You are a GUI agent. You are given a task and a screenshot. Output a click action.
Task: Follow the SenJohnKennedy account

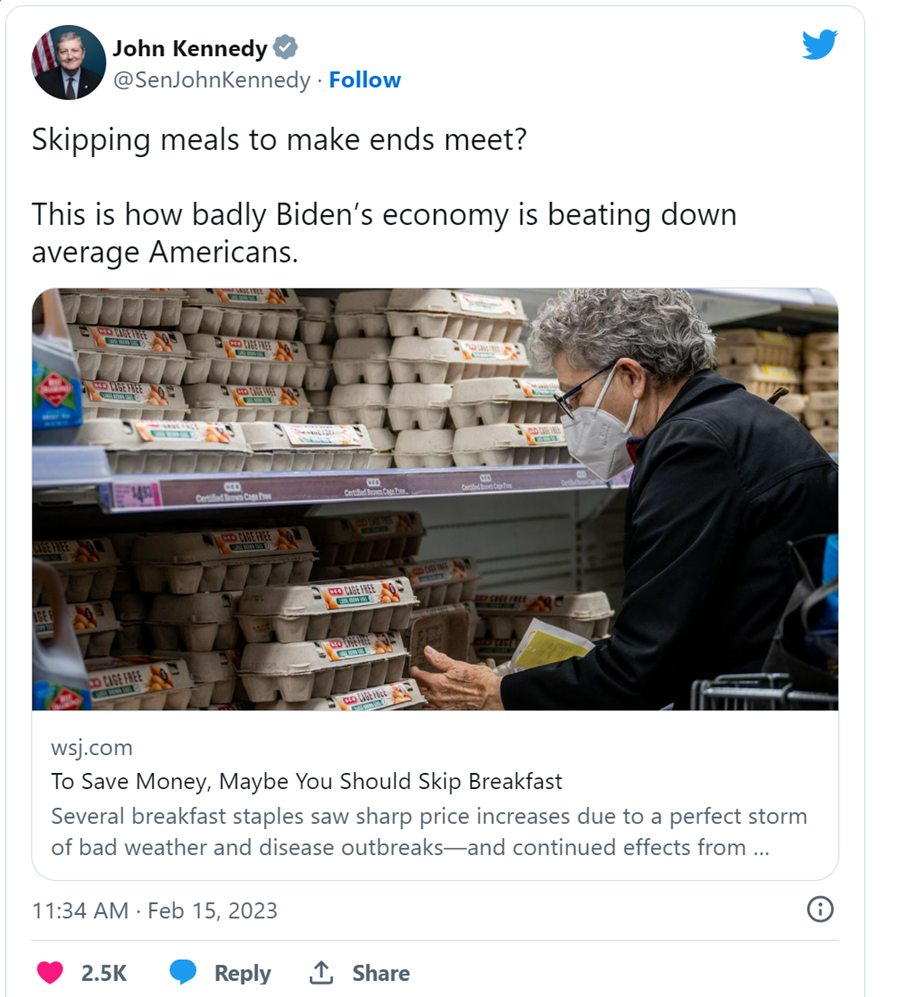click(365, 80)
